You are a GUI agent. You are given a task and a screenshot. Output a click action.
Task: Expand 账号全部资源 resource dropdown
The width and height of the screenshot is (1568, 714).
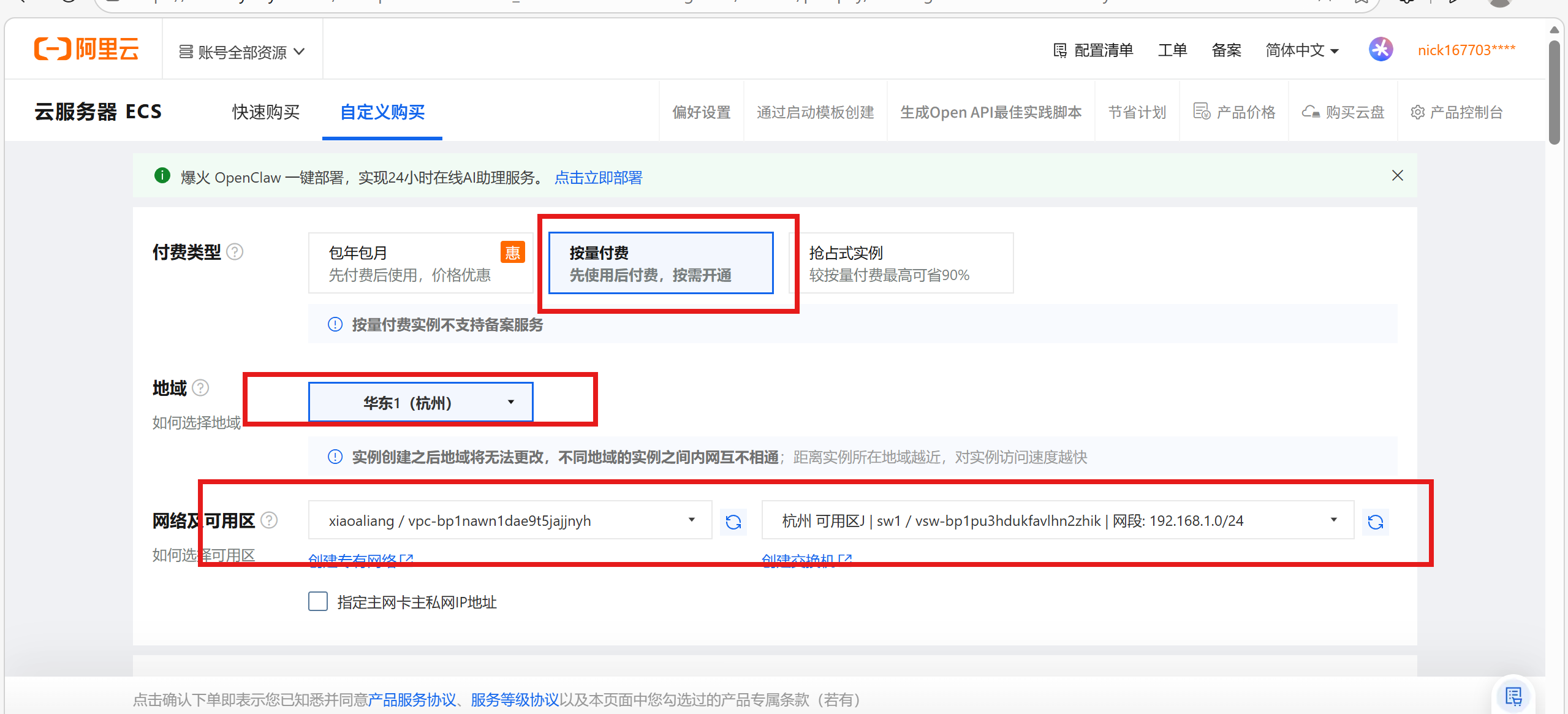[241, 52]
